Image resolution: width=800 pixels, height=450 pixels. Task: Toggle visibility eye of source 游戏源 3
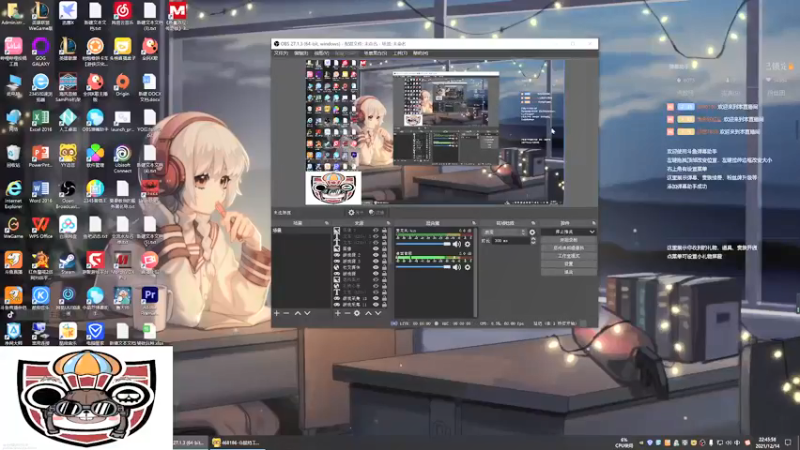tap(376, 261)
